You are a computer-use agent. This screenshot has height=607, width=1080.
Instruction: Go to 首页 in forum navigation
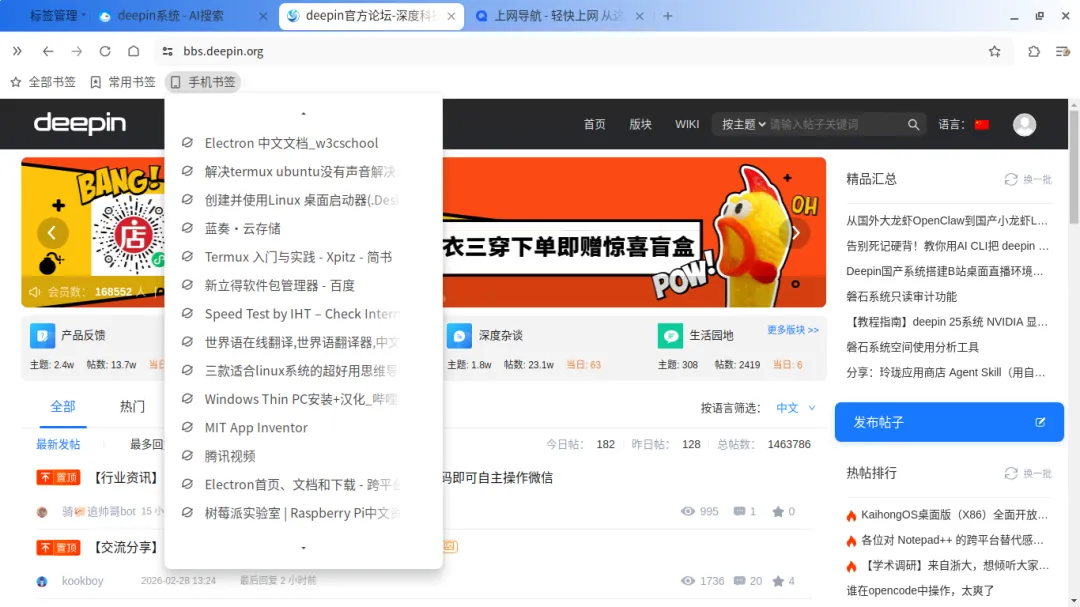click(x=594, y=124)
